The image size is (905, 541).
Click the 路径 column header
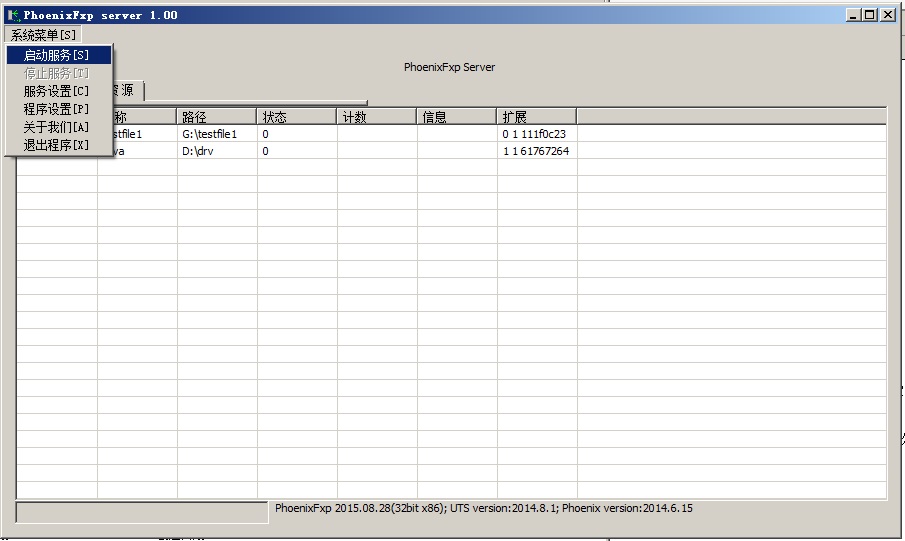216,117
